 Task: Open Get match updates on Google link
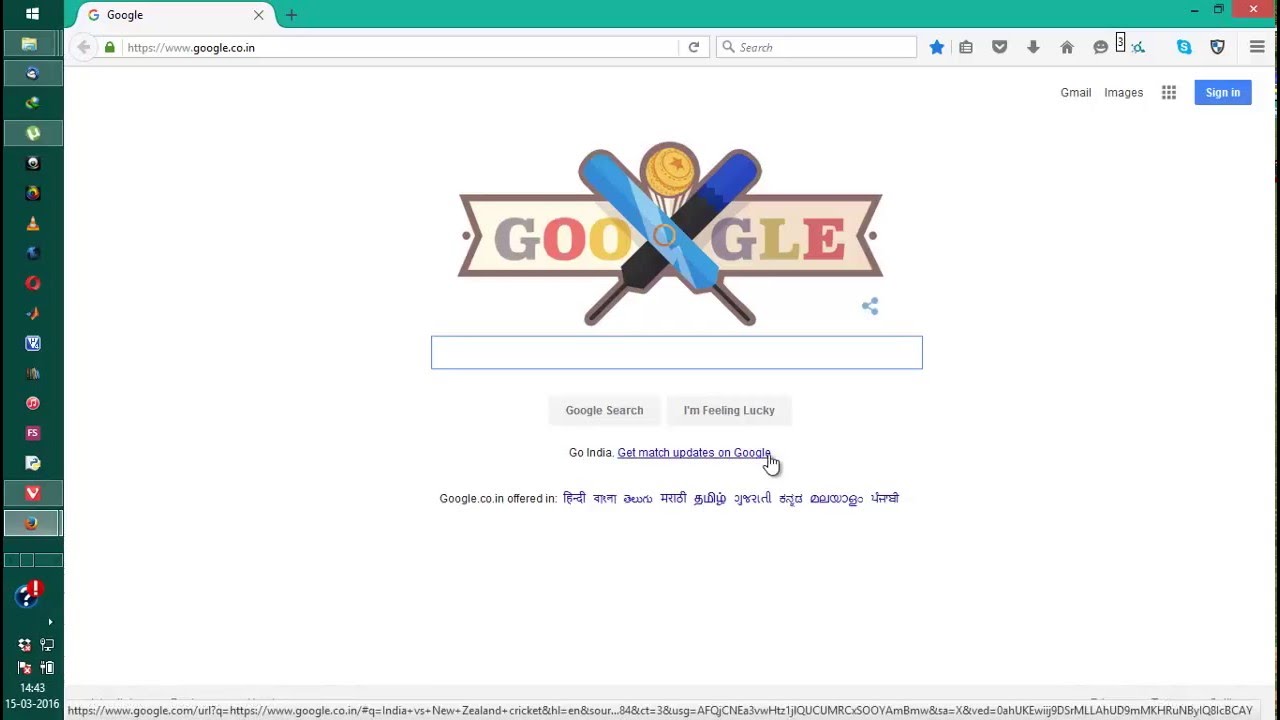694,453
